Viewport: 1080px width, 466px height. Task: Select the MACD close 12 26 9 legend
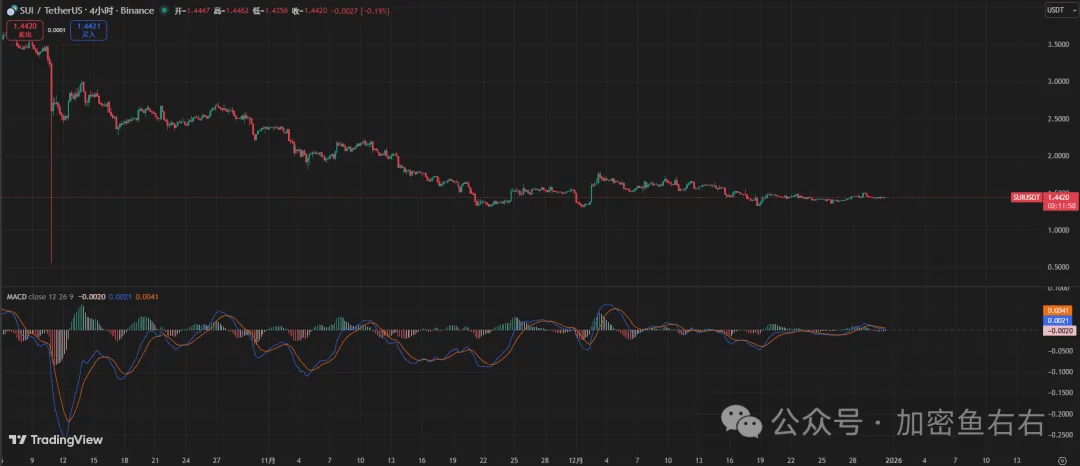coord(40,296)
